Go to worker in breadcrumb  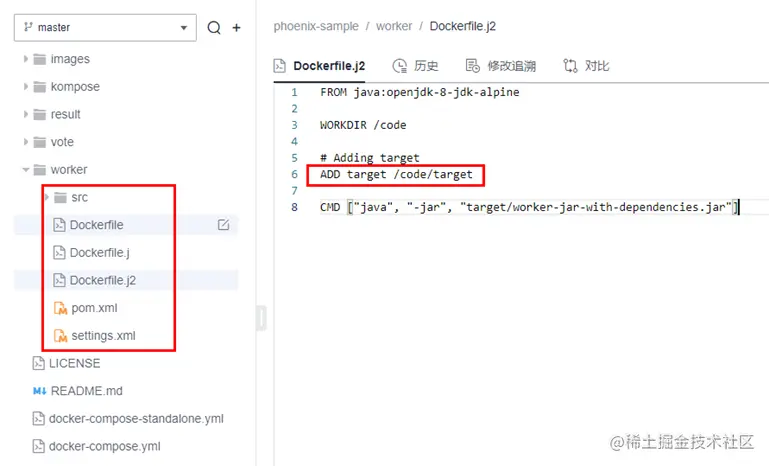(x=394, y=26)
